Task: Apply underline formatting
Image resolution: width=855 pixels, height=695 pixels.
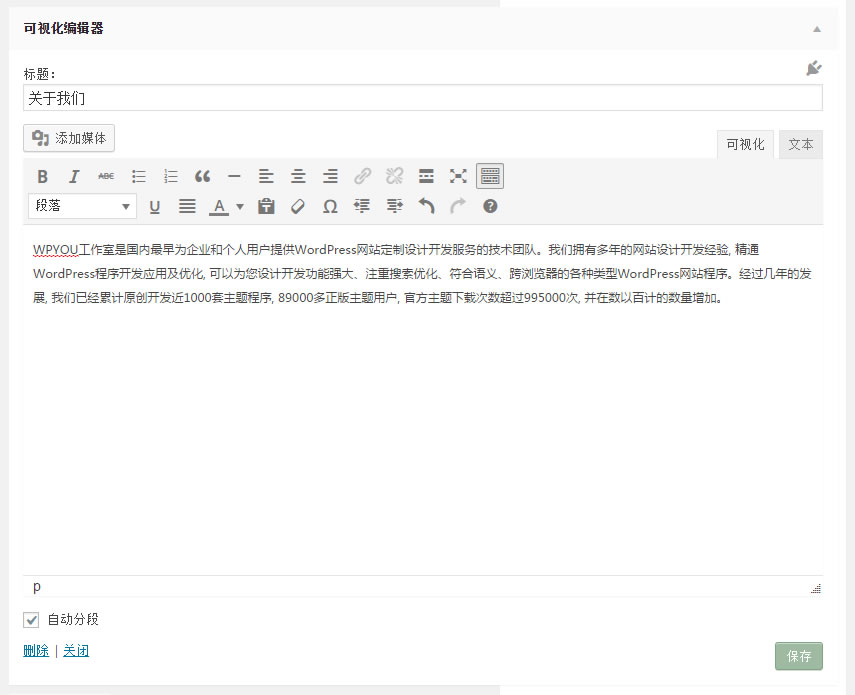Action: (x=155, y=206)
